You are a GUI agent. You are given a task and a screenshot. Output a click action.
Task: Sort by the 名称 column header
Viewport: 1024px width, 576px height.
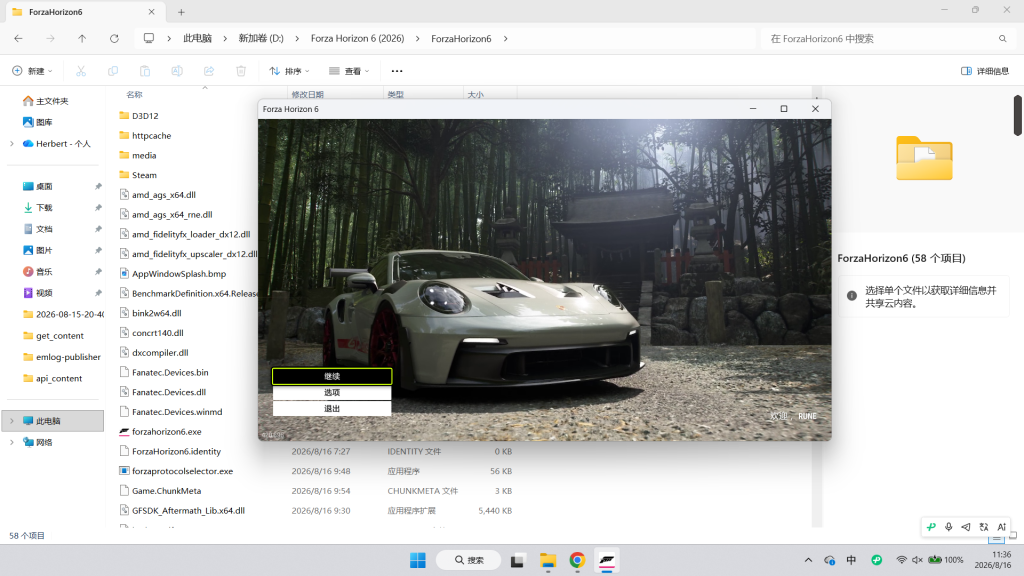(x=135, y=95)
